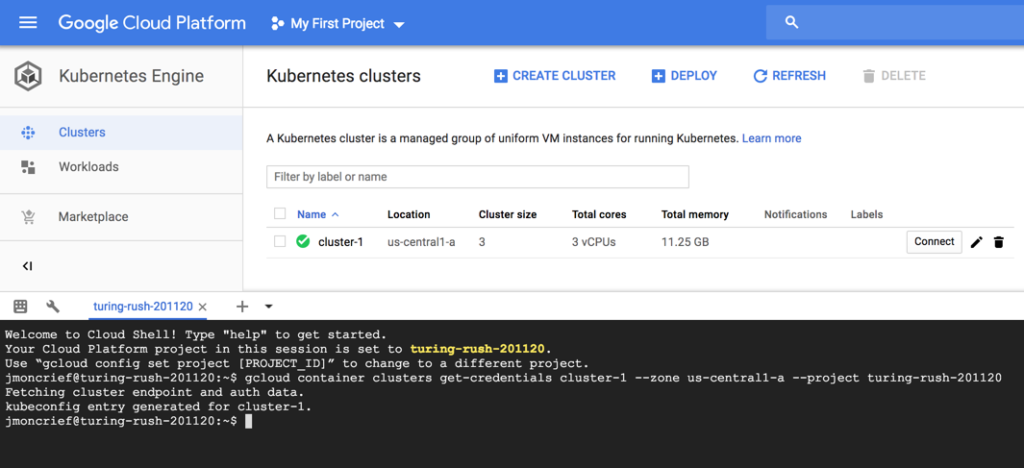
Task: Add a new Cloud Shell session tab
Action: [242, 306]
